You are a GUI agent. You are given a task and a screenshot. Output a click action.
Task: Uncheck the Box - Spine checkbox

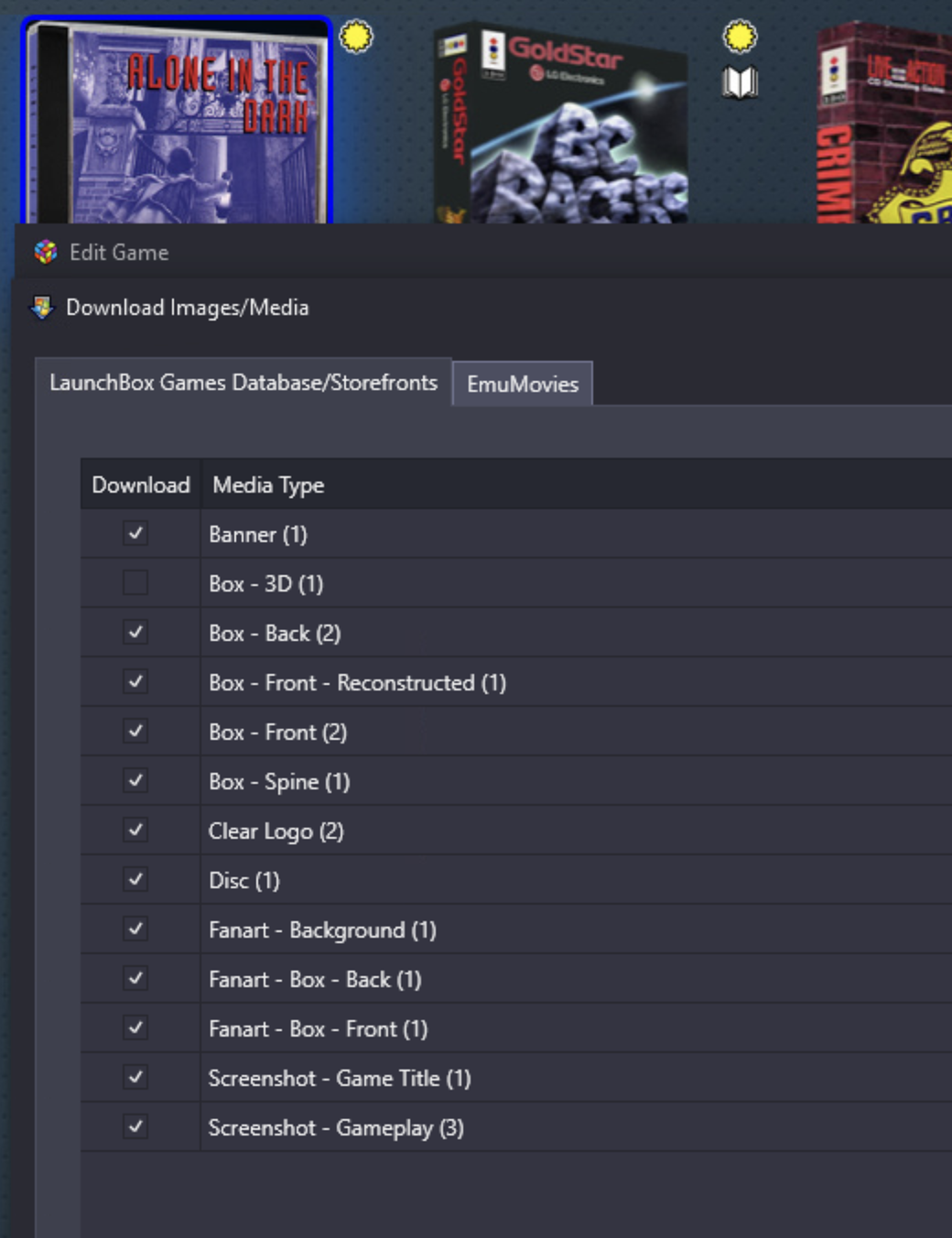(x=135, y=780)
